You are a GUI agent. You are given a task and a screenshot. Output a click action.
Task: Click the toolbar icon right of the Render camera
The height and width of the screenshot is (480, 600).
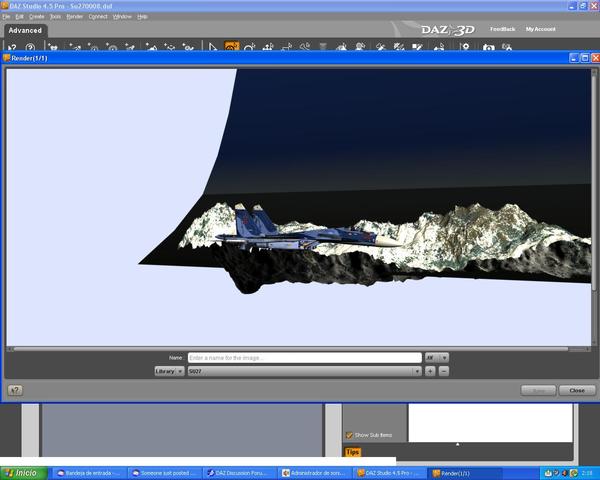507,47
